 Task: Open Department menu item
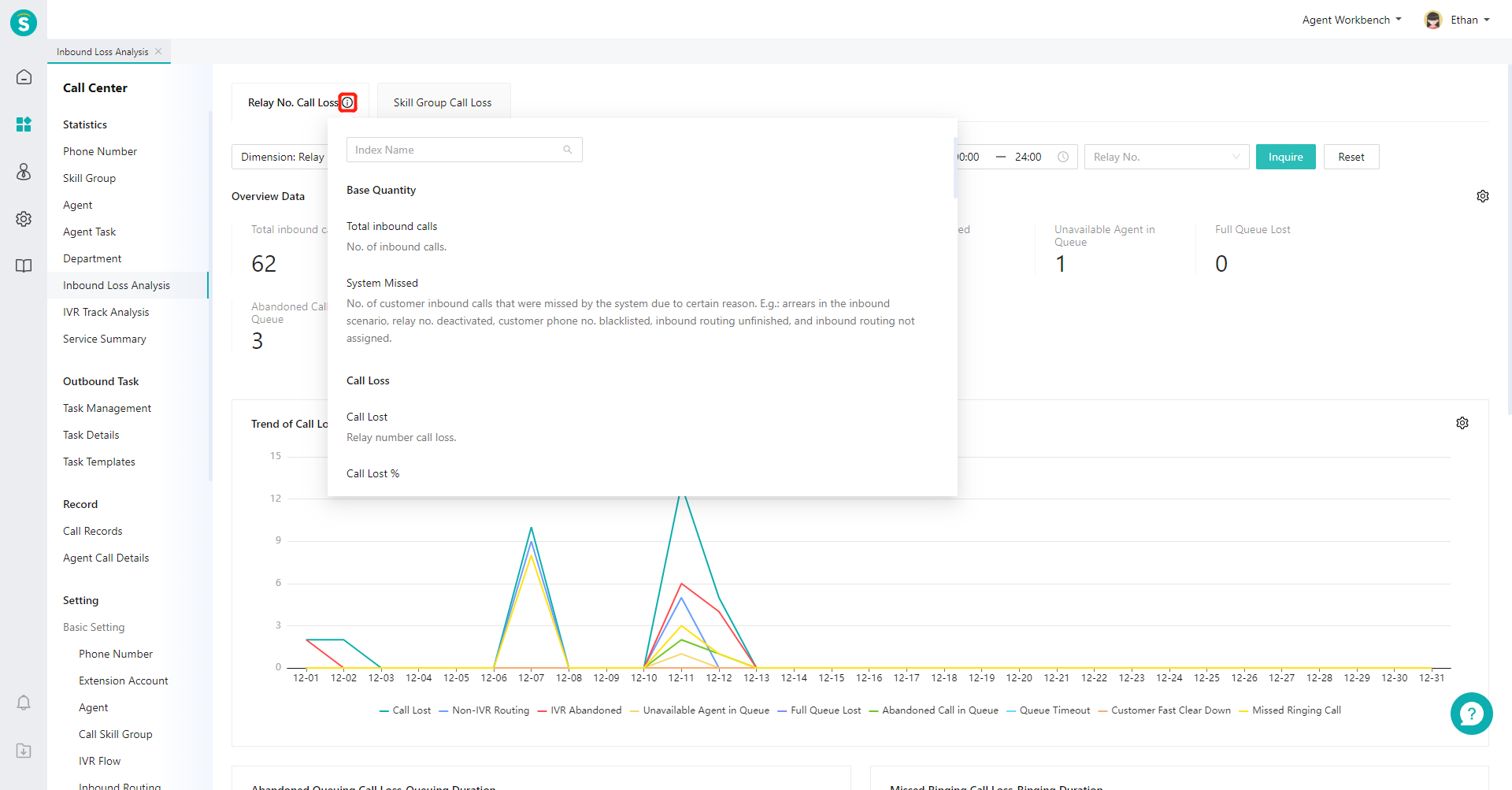point(92,258)
